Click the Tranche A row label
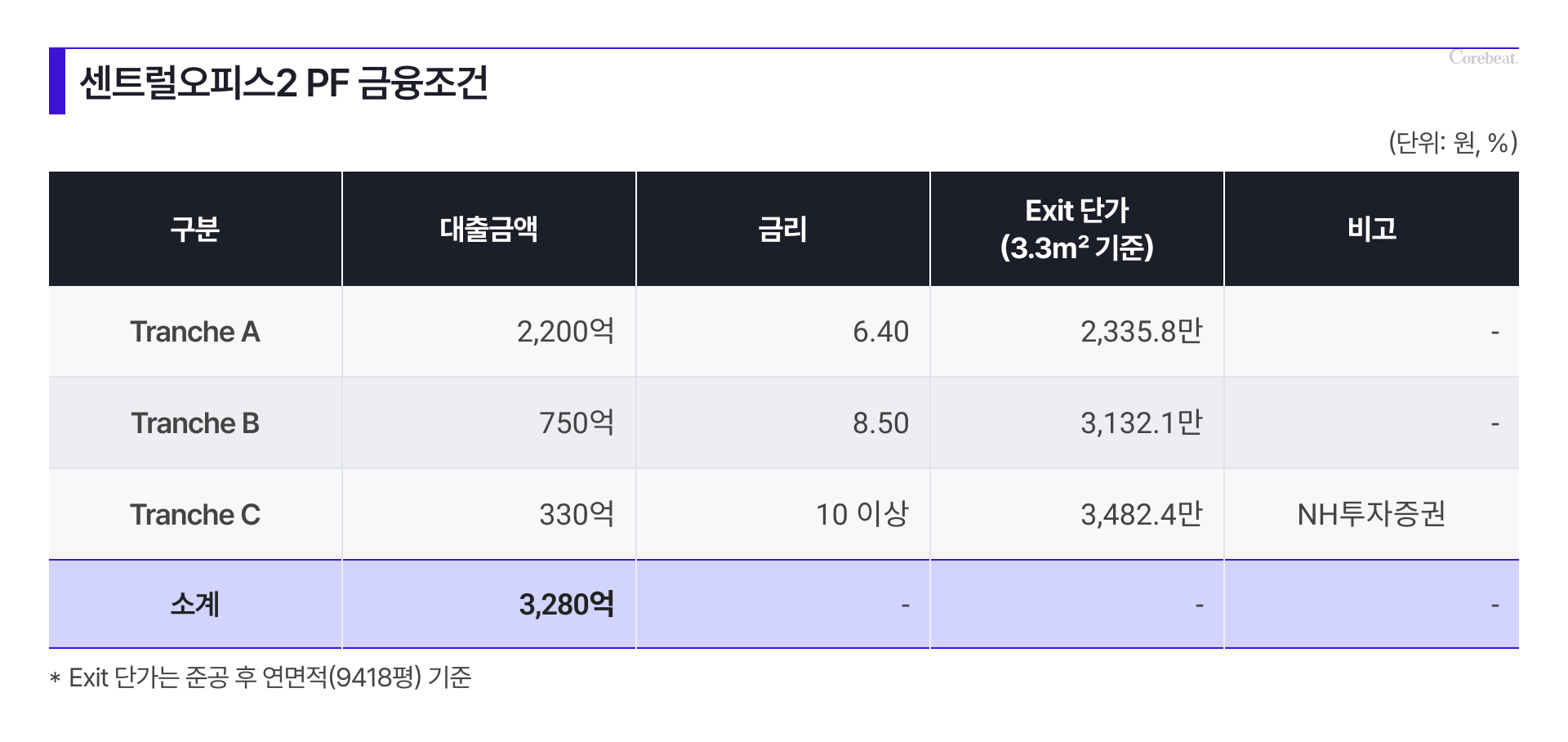 195,332
